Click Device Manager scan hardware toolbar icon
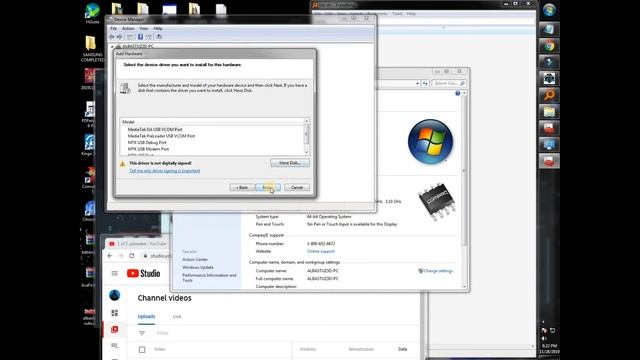The width and height of the screenshot is (640, 360). (159, 37)
